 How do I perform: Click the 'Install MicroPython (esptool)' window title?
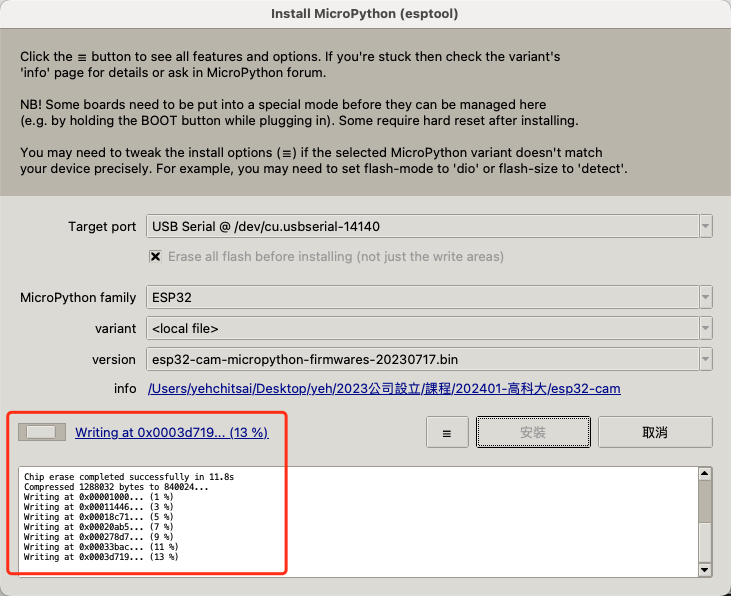pyautogui.click(x=365, y=14)
